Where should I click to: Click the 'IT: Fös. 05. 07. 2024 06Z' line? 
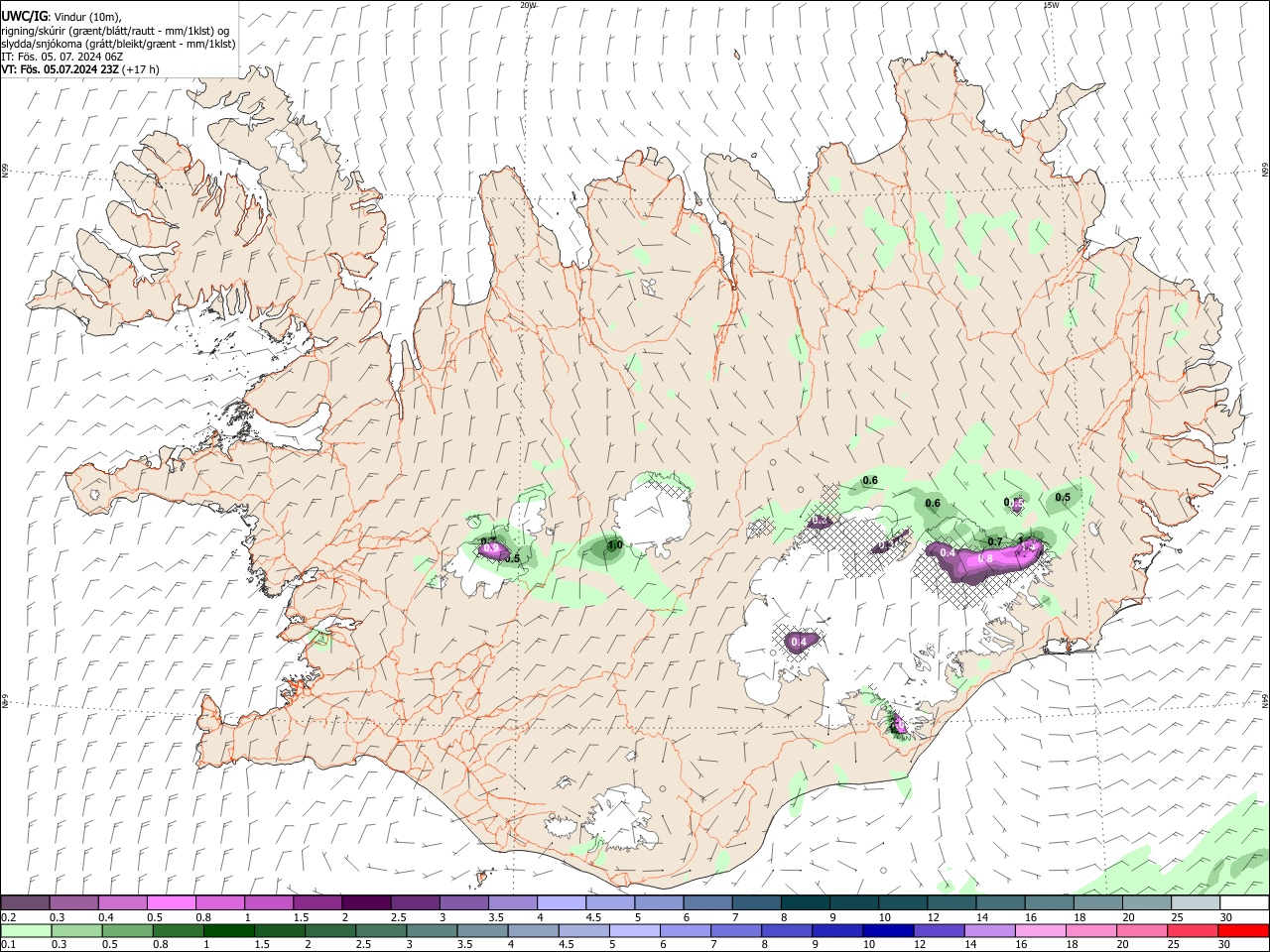coord(63,57)
